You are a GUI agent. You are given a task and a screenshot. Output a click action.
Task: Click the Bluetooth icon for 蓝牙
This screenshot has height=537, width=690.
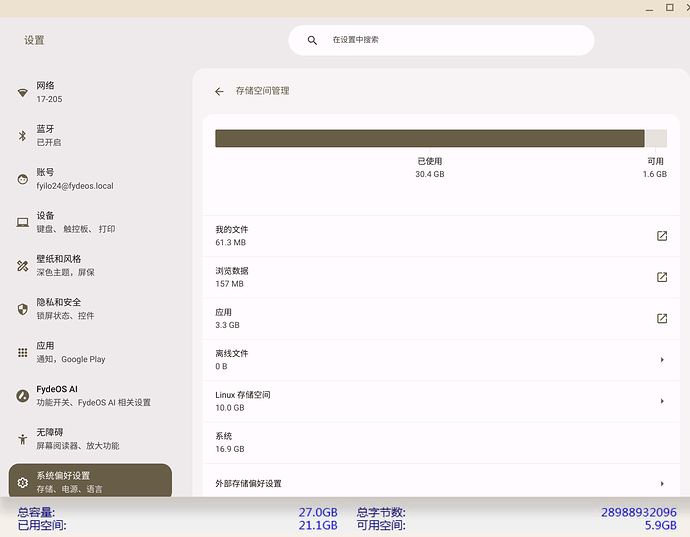pos(22,136)
